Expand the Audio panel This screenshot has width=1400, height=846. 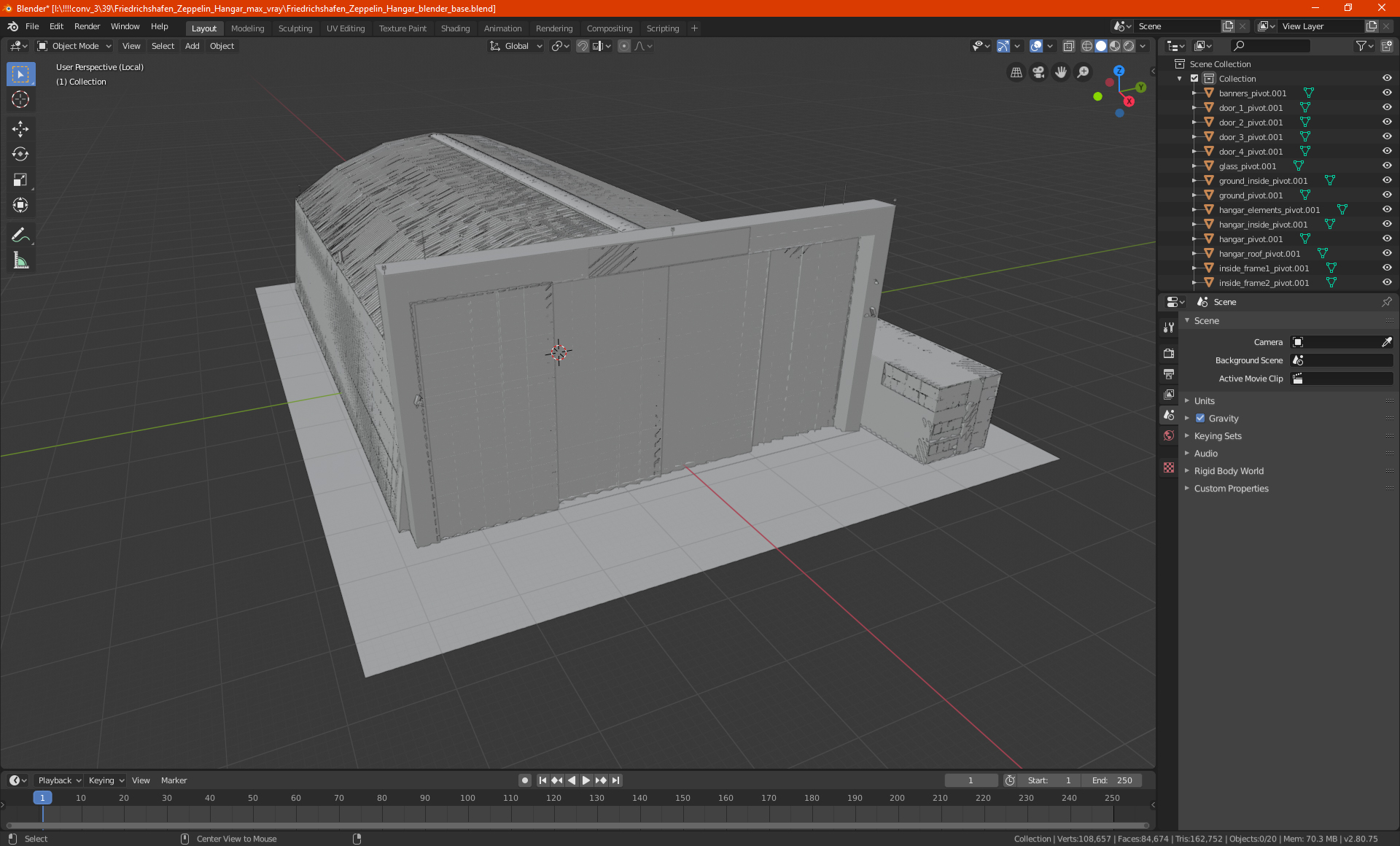1206,453
